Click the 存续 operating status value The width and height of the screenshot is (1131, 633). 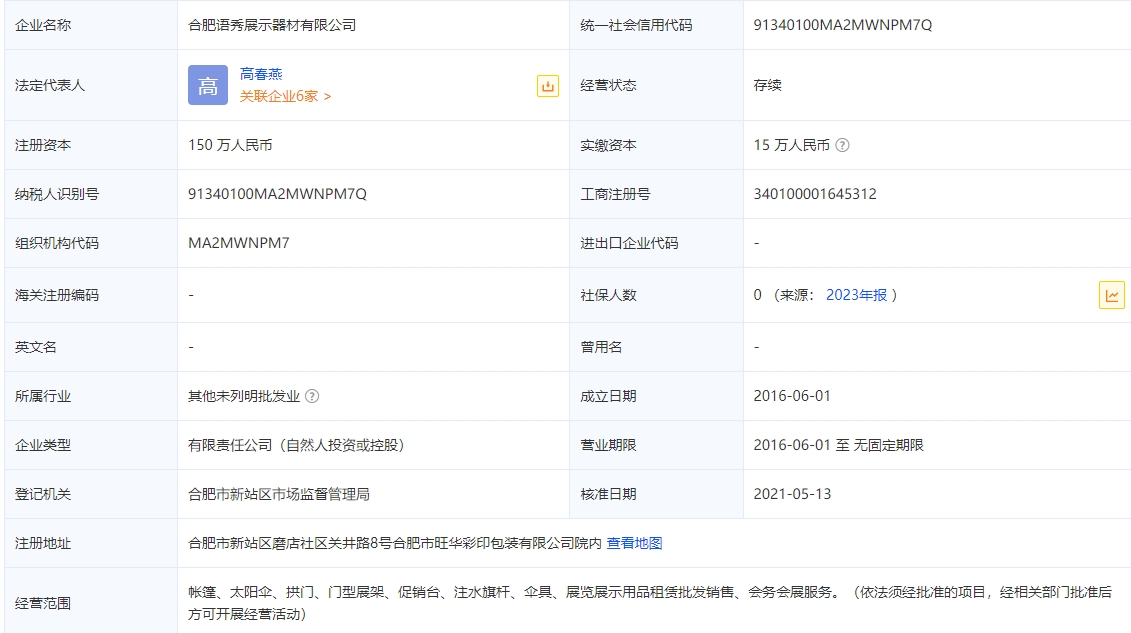tap(767, 85)
